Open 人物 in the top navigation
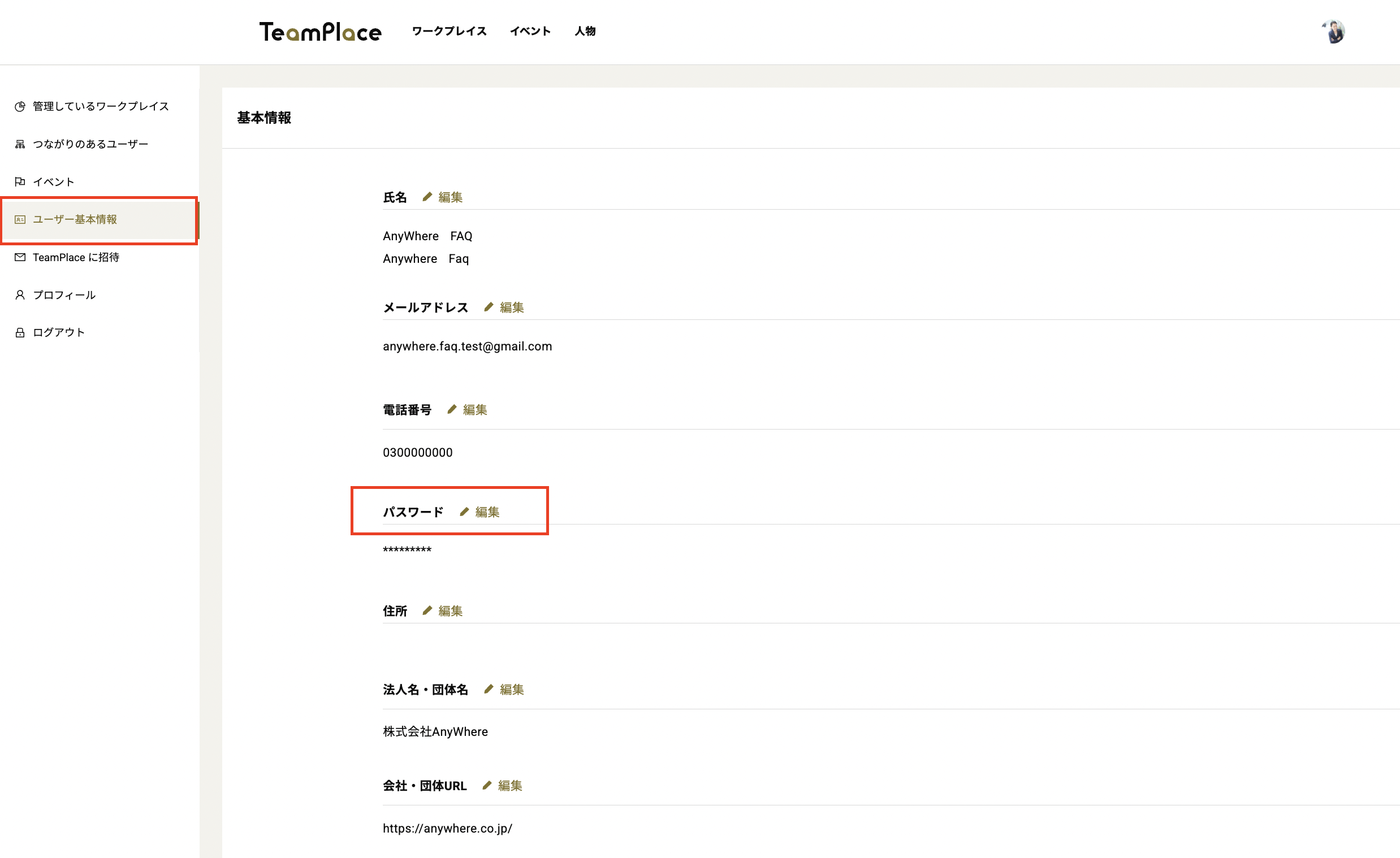The height and width of the screenshot is (858, 1400). point(585,31)
